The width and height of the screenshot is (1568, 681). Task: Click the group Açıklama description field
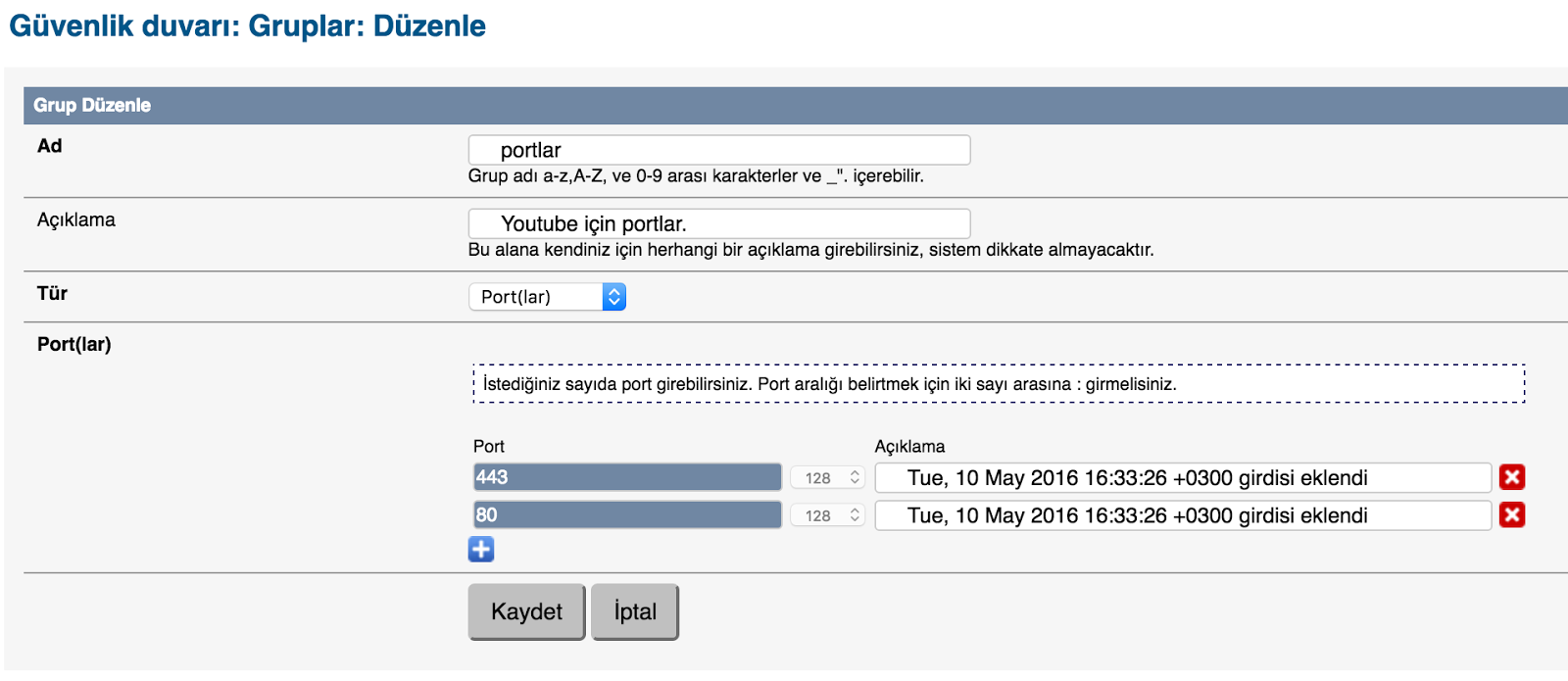(x=719, y=223)
